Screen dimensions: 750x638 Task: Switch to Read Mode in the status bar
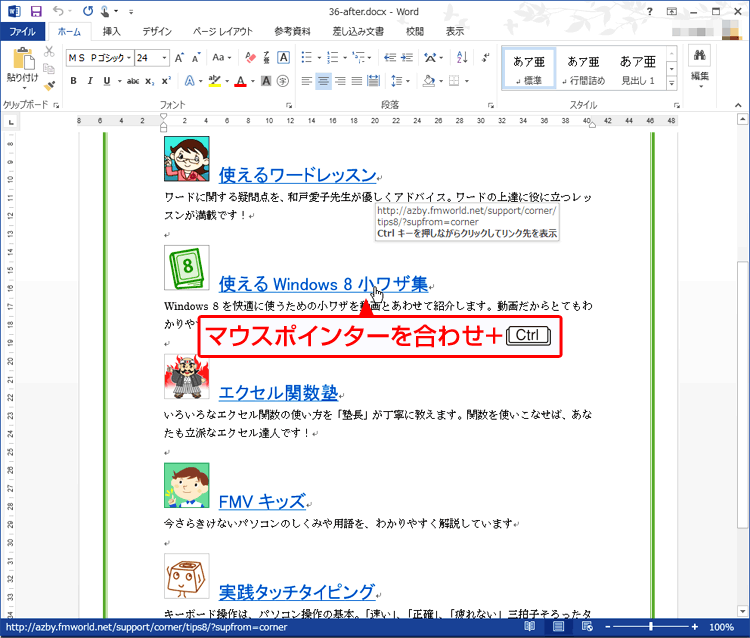[x=529, y=627]
